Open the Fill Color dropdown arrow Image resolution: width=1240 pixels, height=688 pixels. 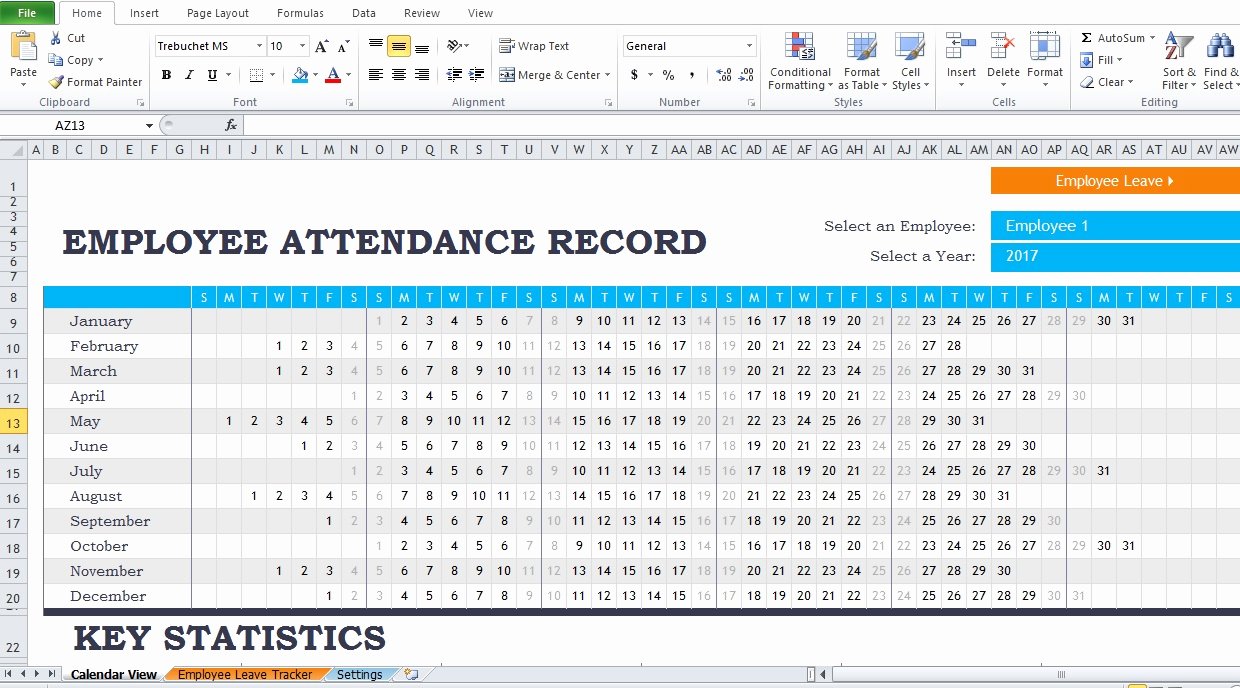(x=314, y=75)
